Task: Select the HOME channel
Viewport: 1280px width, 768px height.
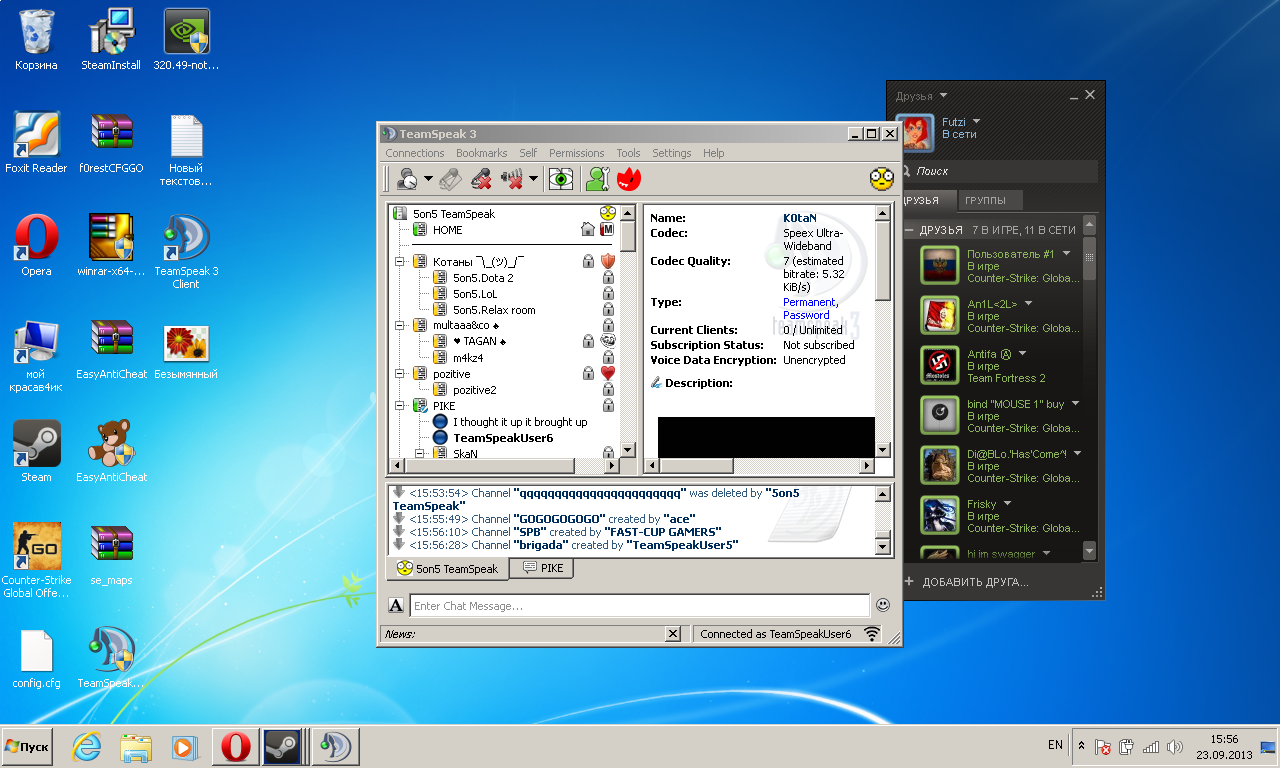Action: (448, 230)
